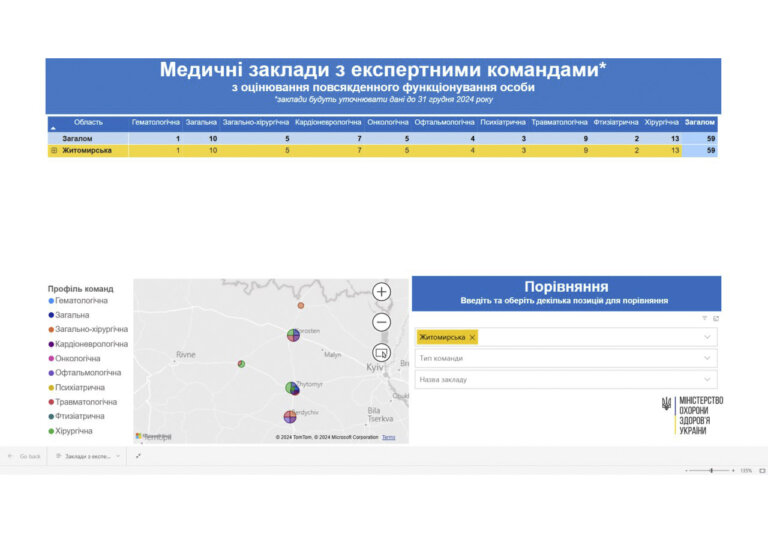The image size is (768, 533).
Task: Open the 'Назва закладу' dropdown
Action: click(566, 379)
